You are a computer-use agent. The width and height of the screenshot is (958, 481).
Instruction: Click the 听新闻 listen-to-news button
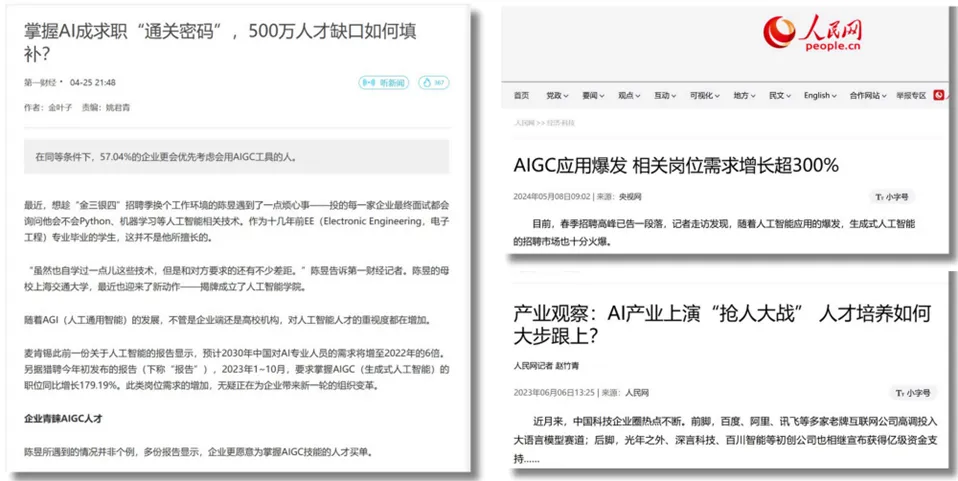click(383, 83)
